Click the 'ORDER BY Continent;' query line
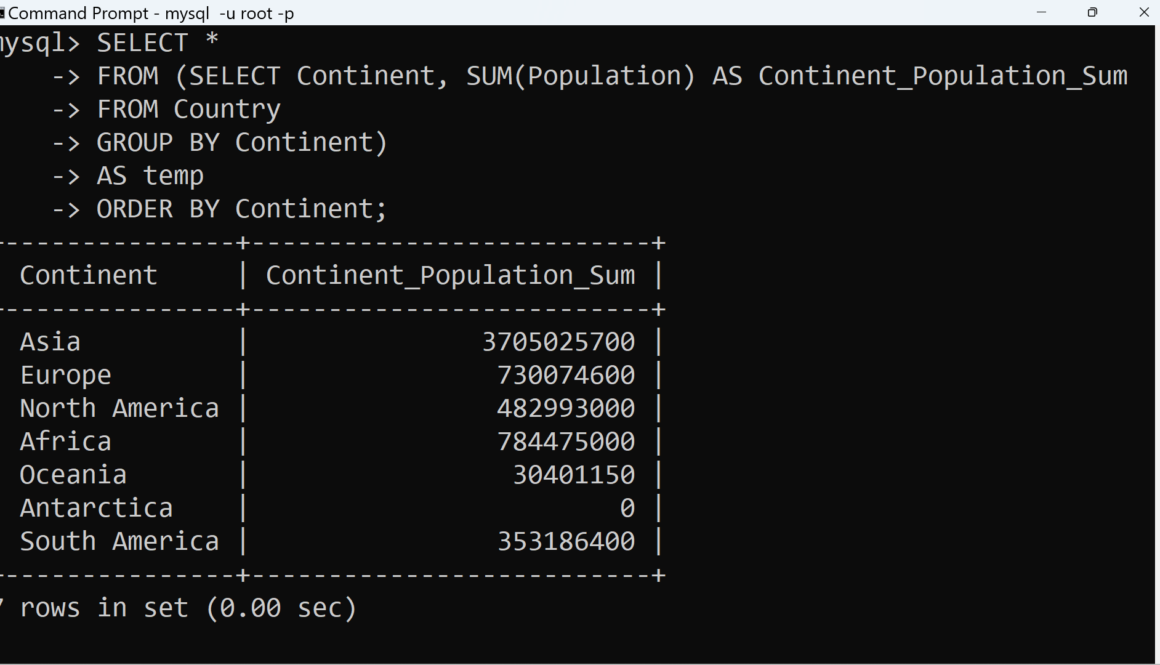The image size is (1160, 665). pos(241,209)
